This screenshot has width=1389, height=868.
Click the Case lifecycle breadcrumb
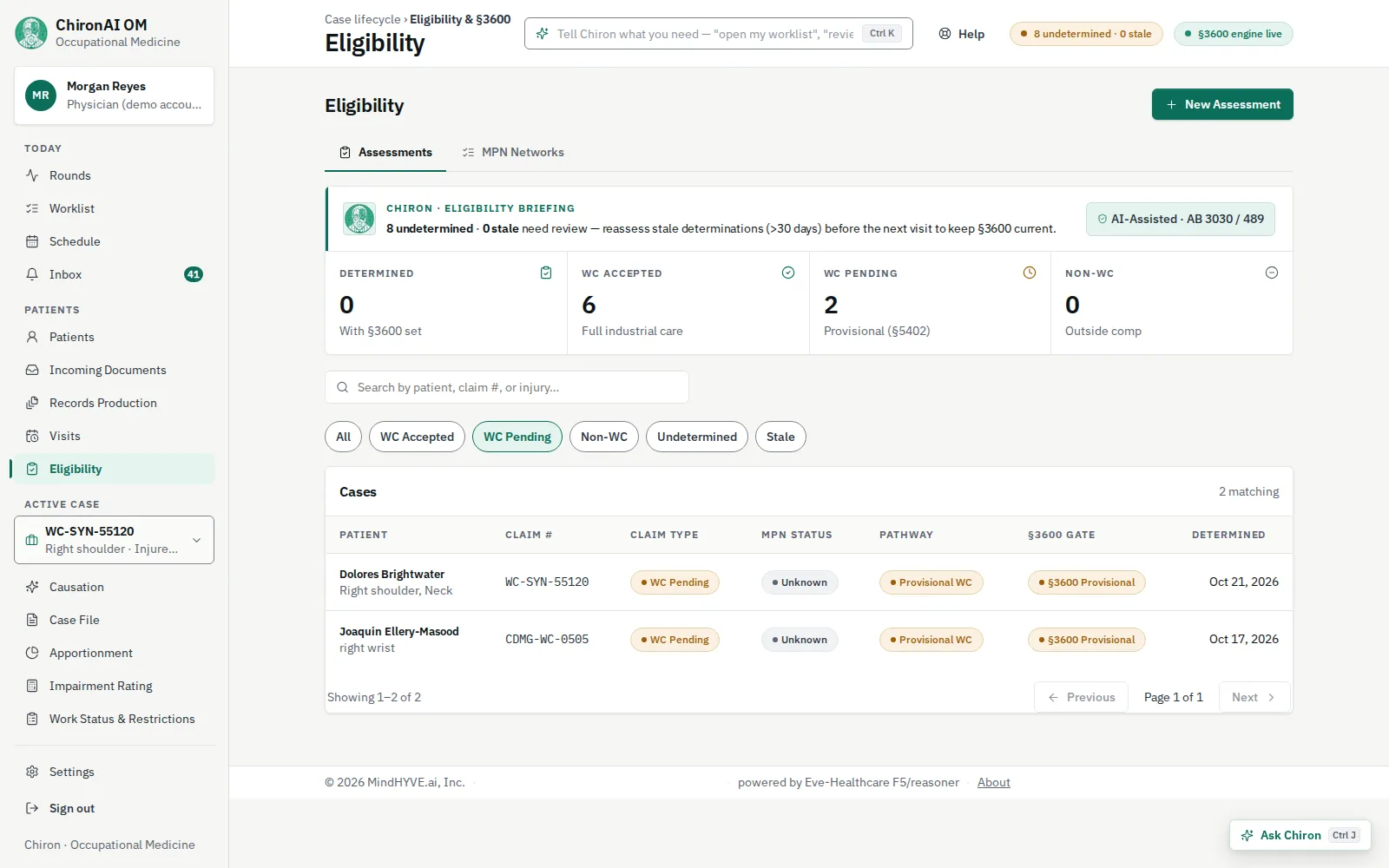pyautogui.click(x=363, y=19)
